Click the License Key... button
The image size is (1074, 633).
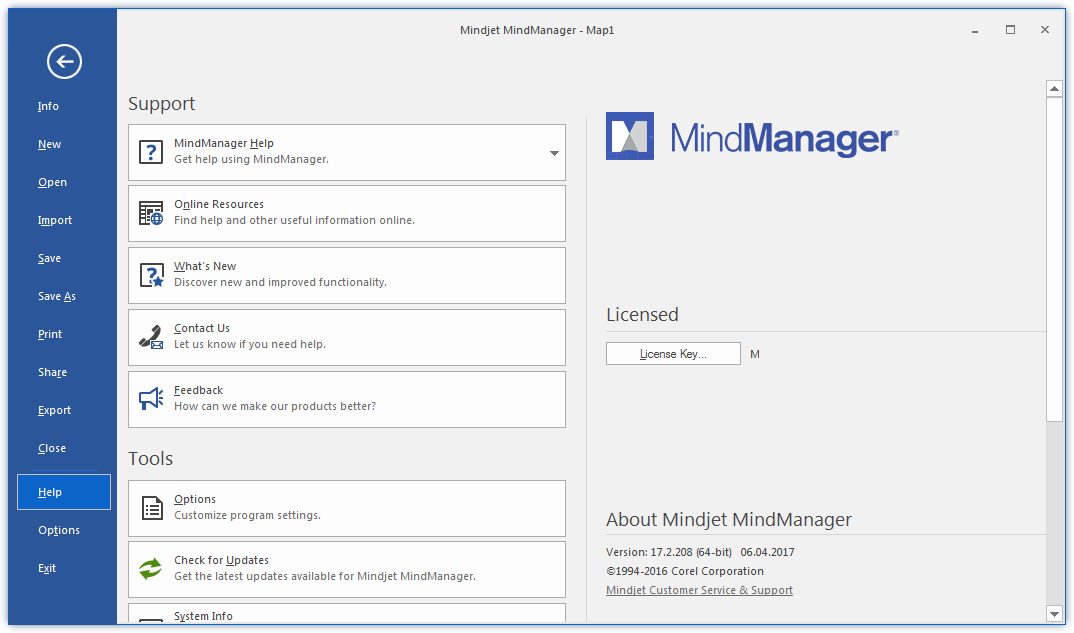(673, 353)
